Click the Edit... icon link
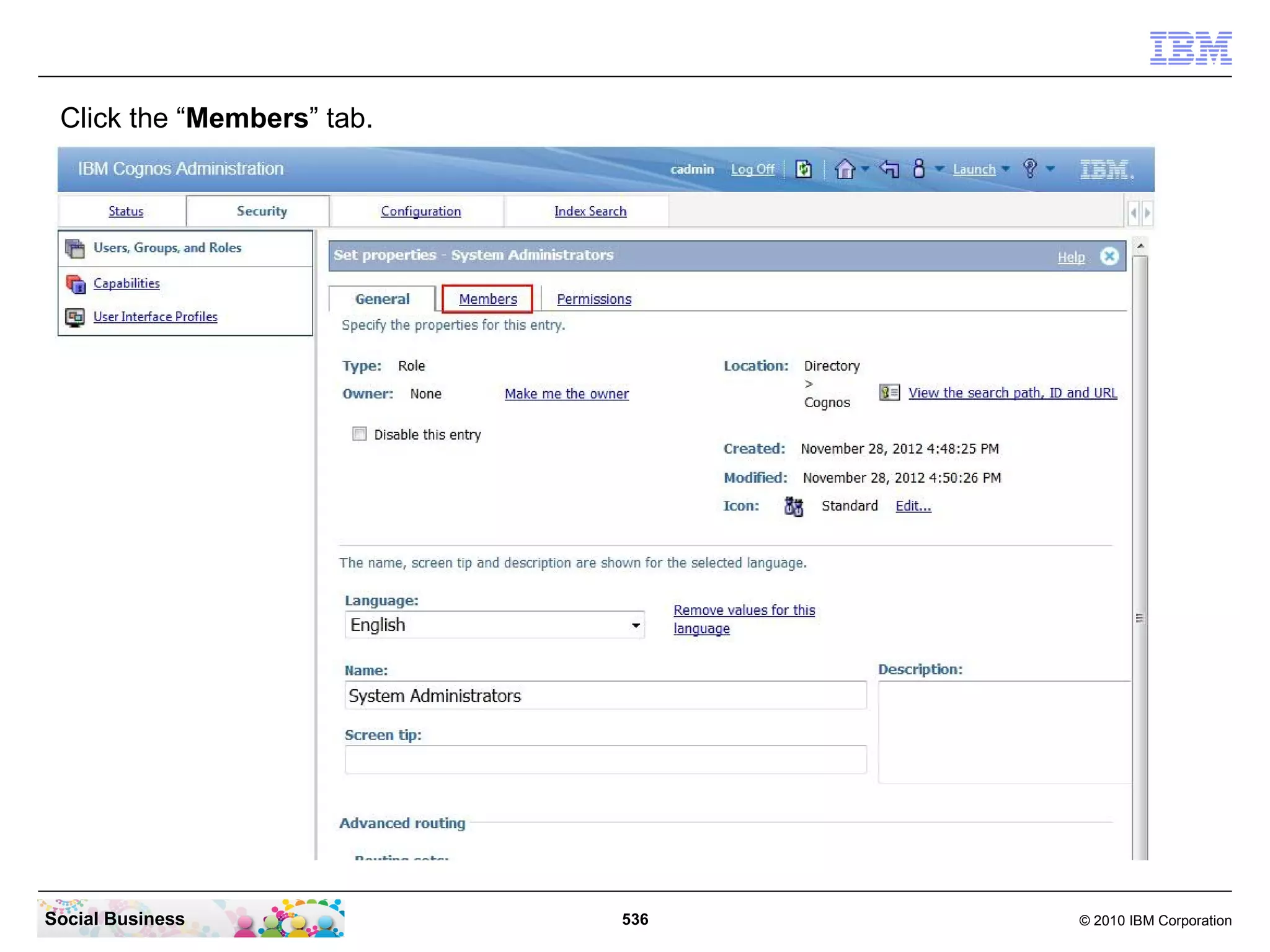 [913, 506]
